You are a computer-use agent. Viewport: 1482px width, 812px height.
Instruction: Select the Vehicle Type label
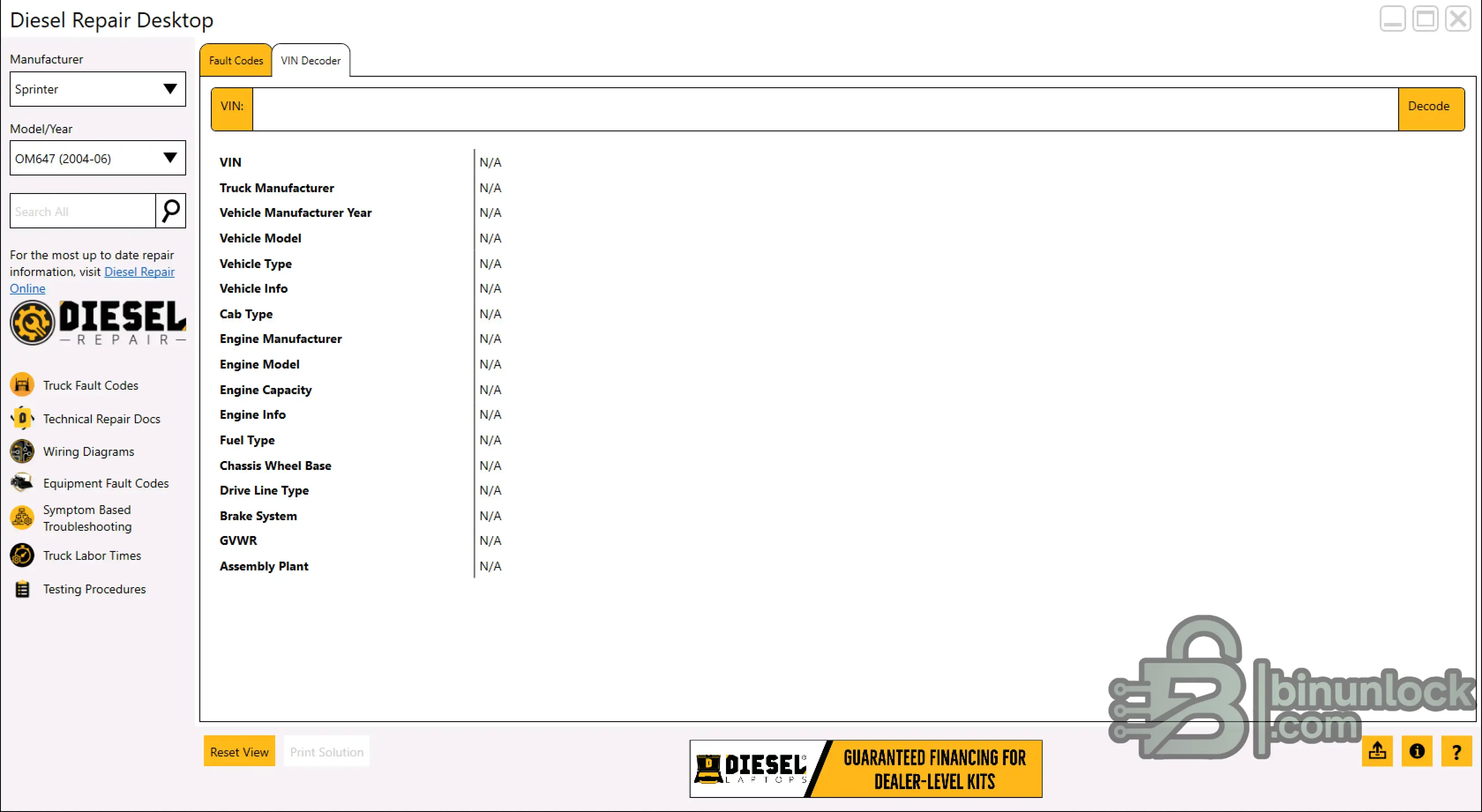[256, 263]
